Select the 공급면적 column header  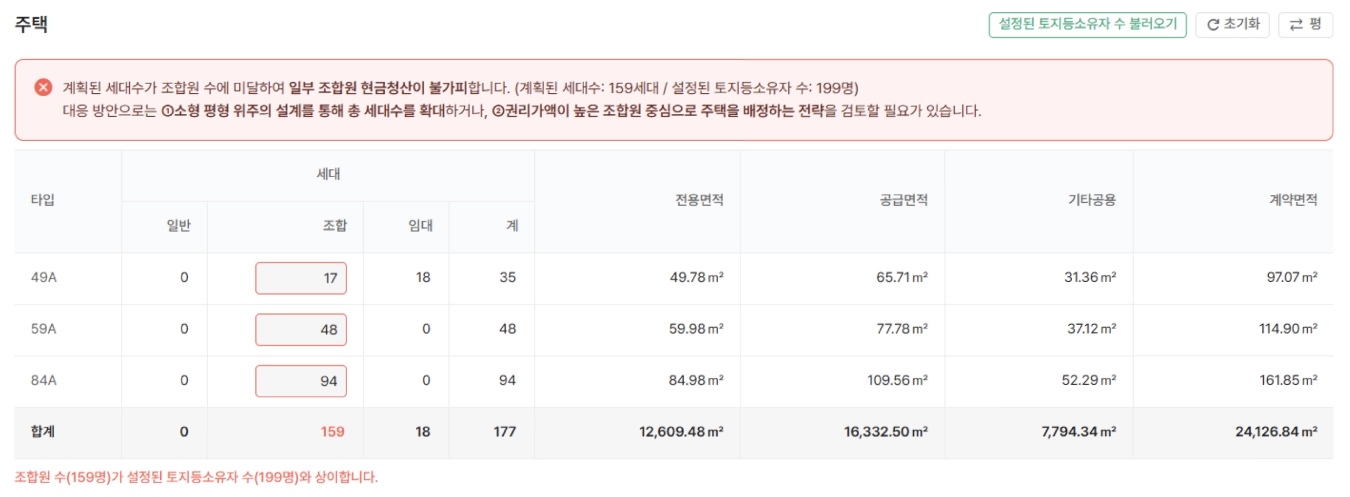pyautogui.click(x=903, y=200)
